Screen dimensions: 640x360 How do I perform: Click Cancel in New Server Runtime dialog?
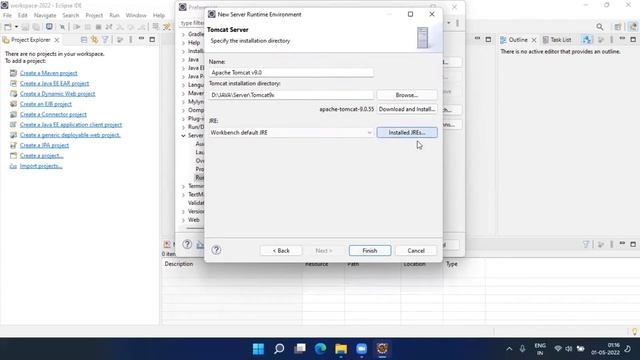tap(416, 251)
